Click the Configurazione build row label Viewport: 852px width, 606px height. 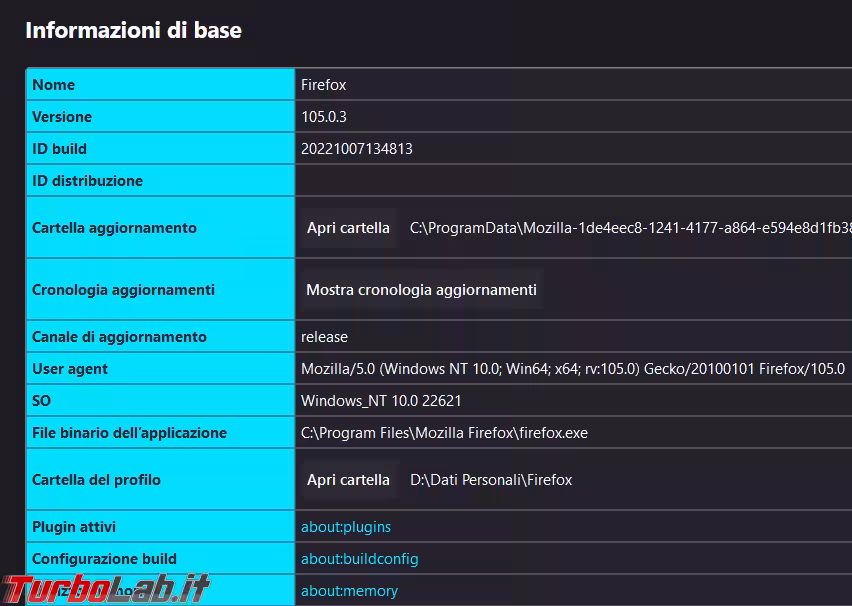click(104, 559)
